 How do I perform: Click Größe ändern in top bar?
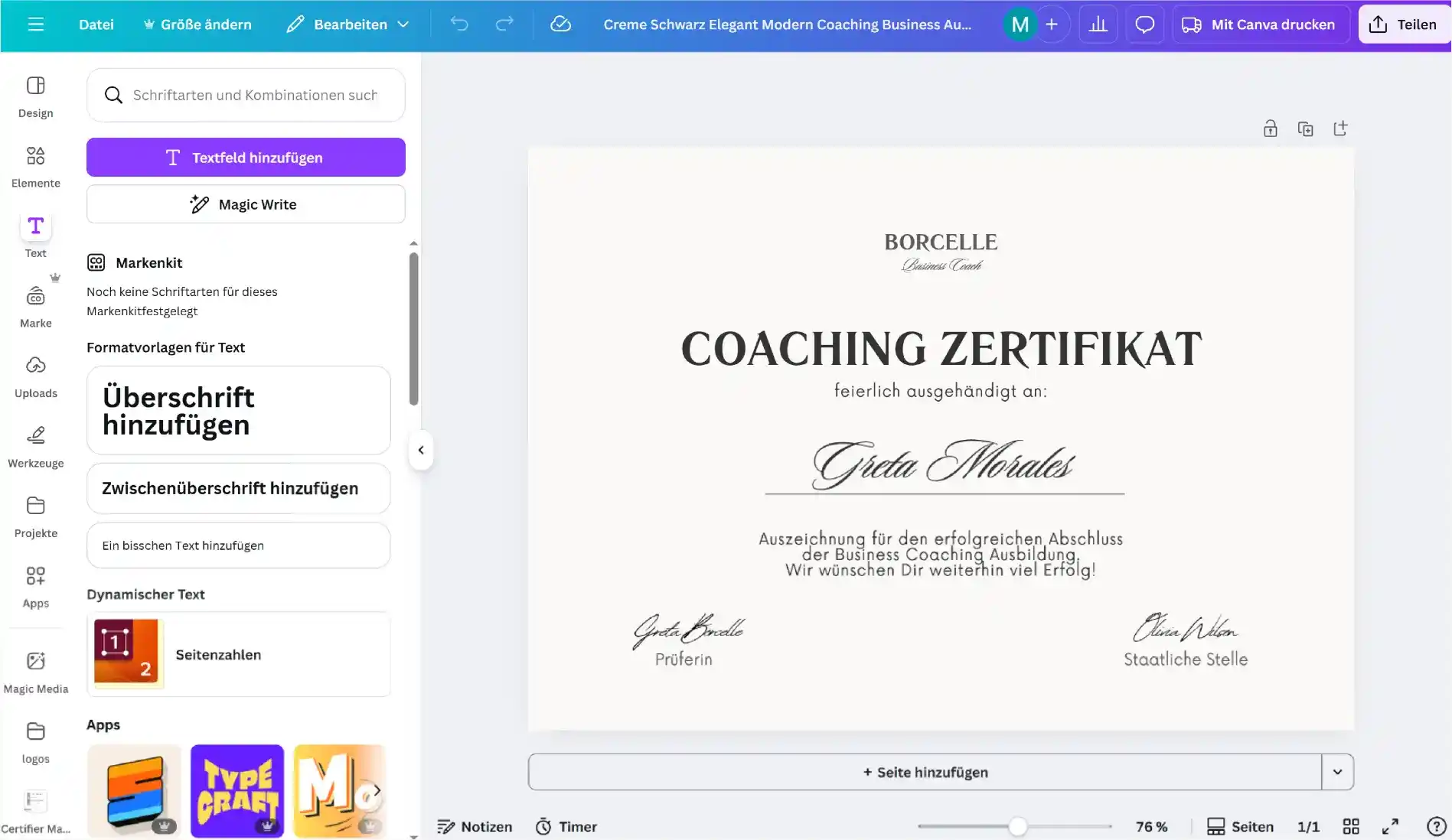click(197, 24)
